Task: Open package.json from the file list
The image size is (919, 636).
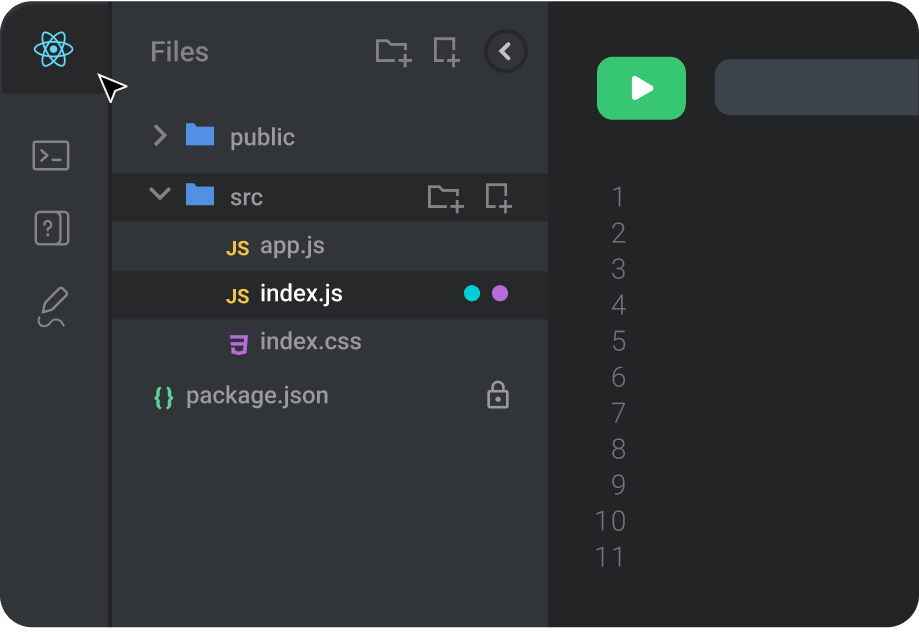Action: [x=256, y=396]
